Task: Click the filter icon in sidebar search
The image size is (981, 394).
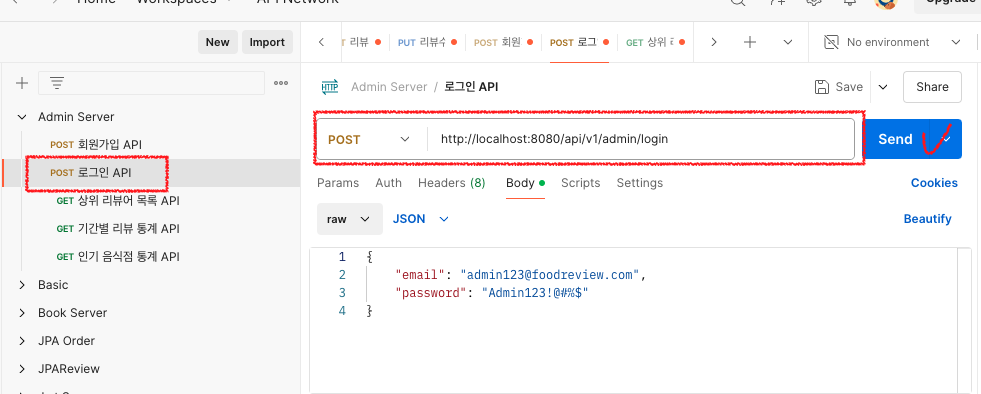Action: point(57,83)
